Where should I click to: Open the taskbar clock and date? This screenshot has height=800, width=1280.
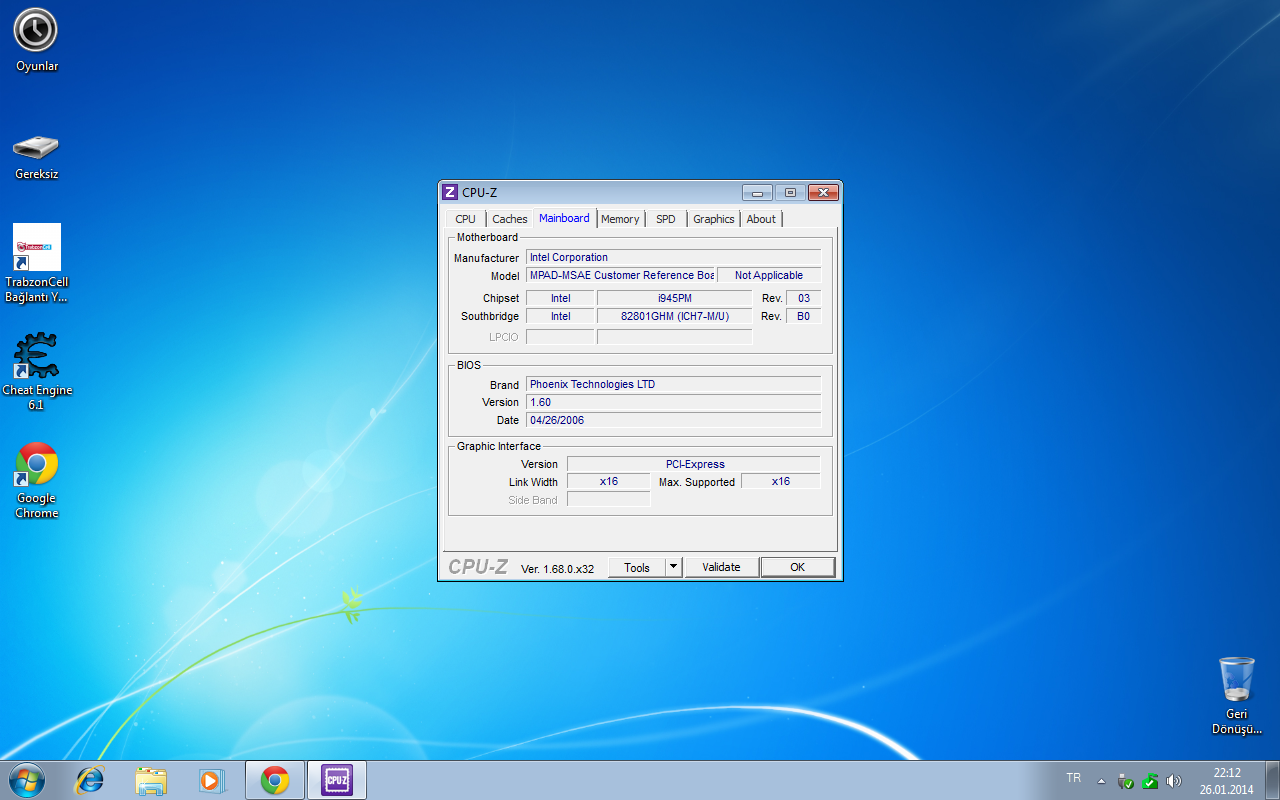(x=1227, y=781)
